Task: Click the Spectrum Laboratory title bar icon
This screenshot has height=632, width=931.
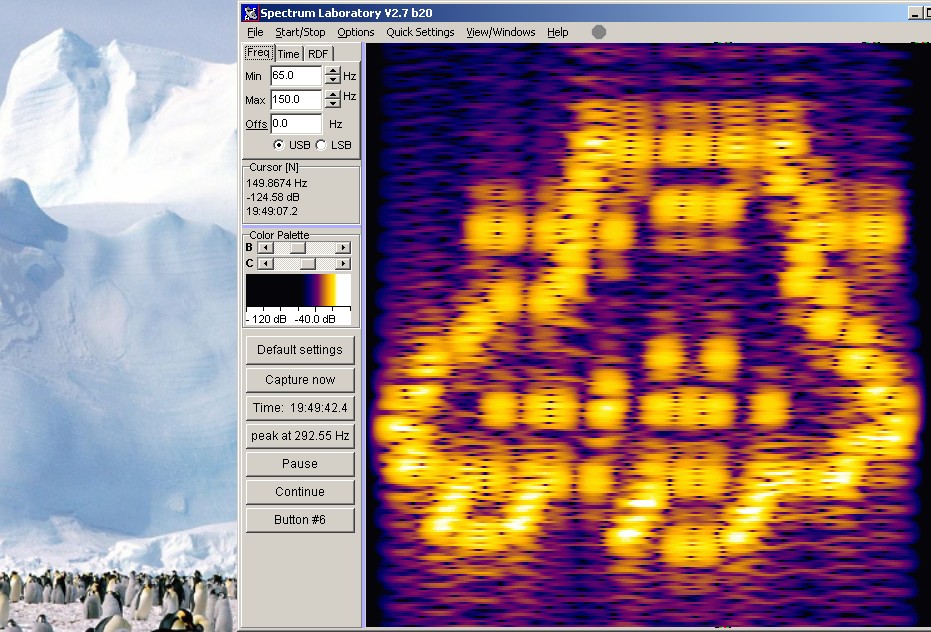Action: (x=251, y=12)
